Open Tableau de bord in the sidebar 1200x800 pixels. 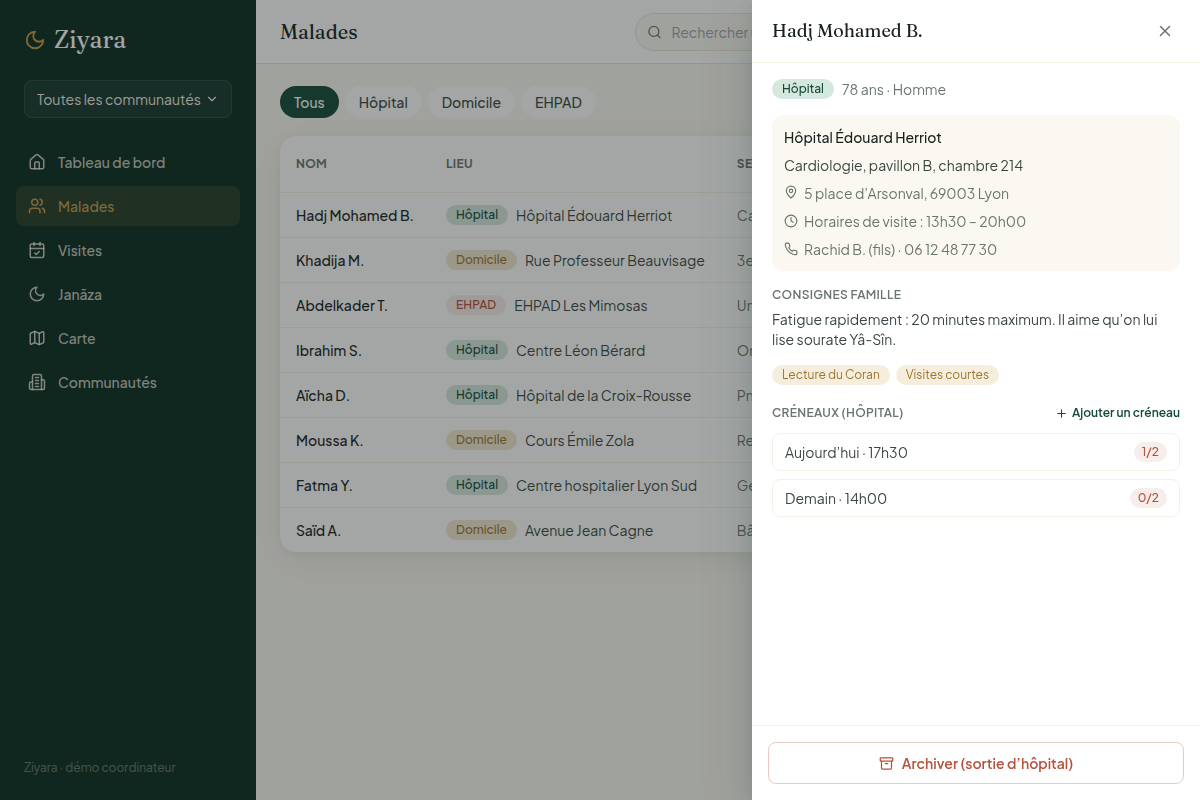coord(128,163)
